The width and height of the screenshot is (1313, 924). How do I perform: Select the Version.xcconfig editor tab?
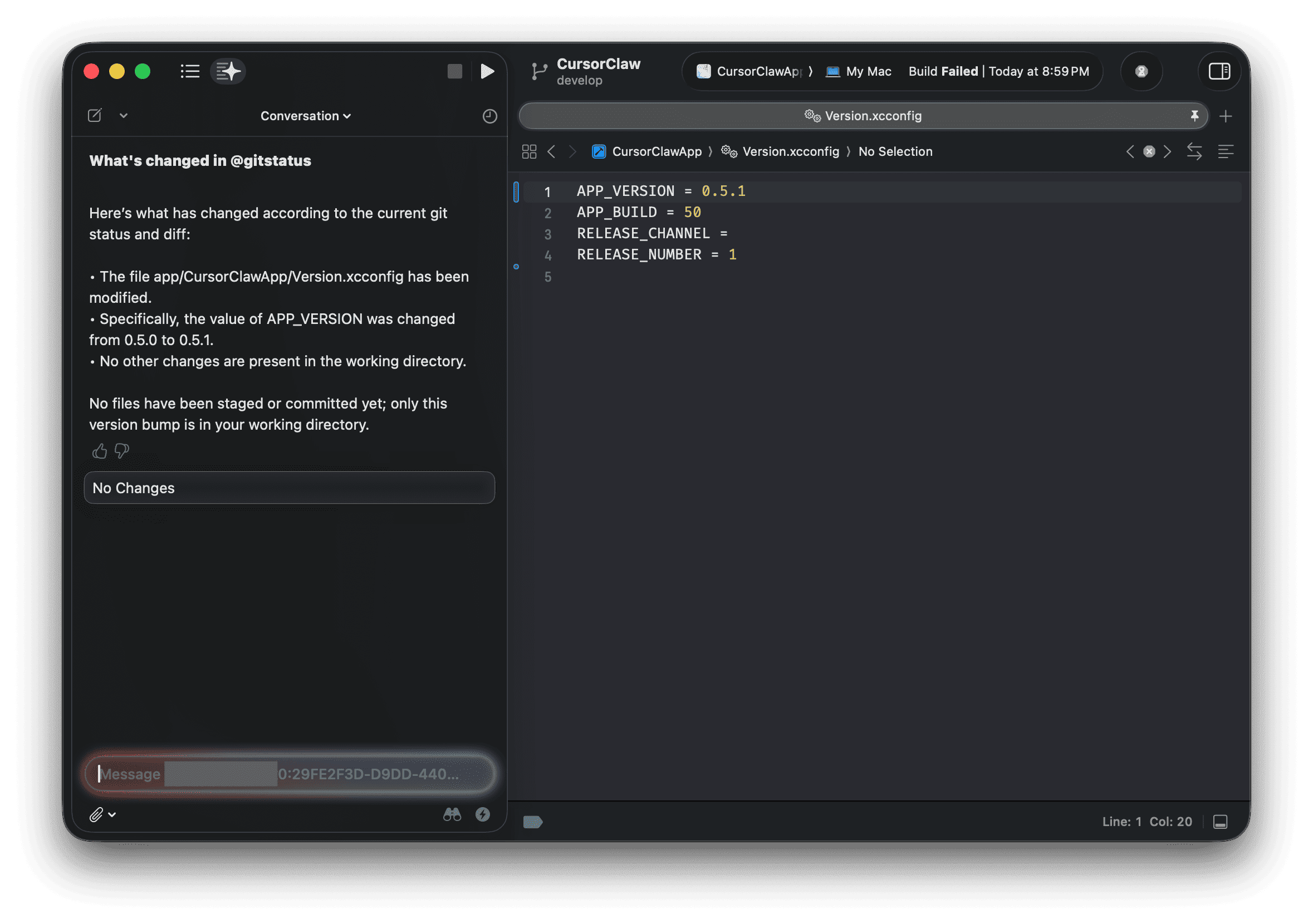click(863, 116)
